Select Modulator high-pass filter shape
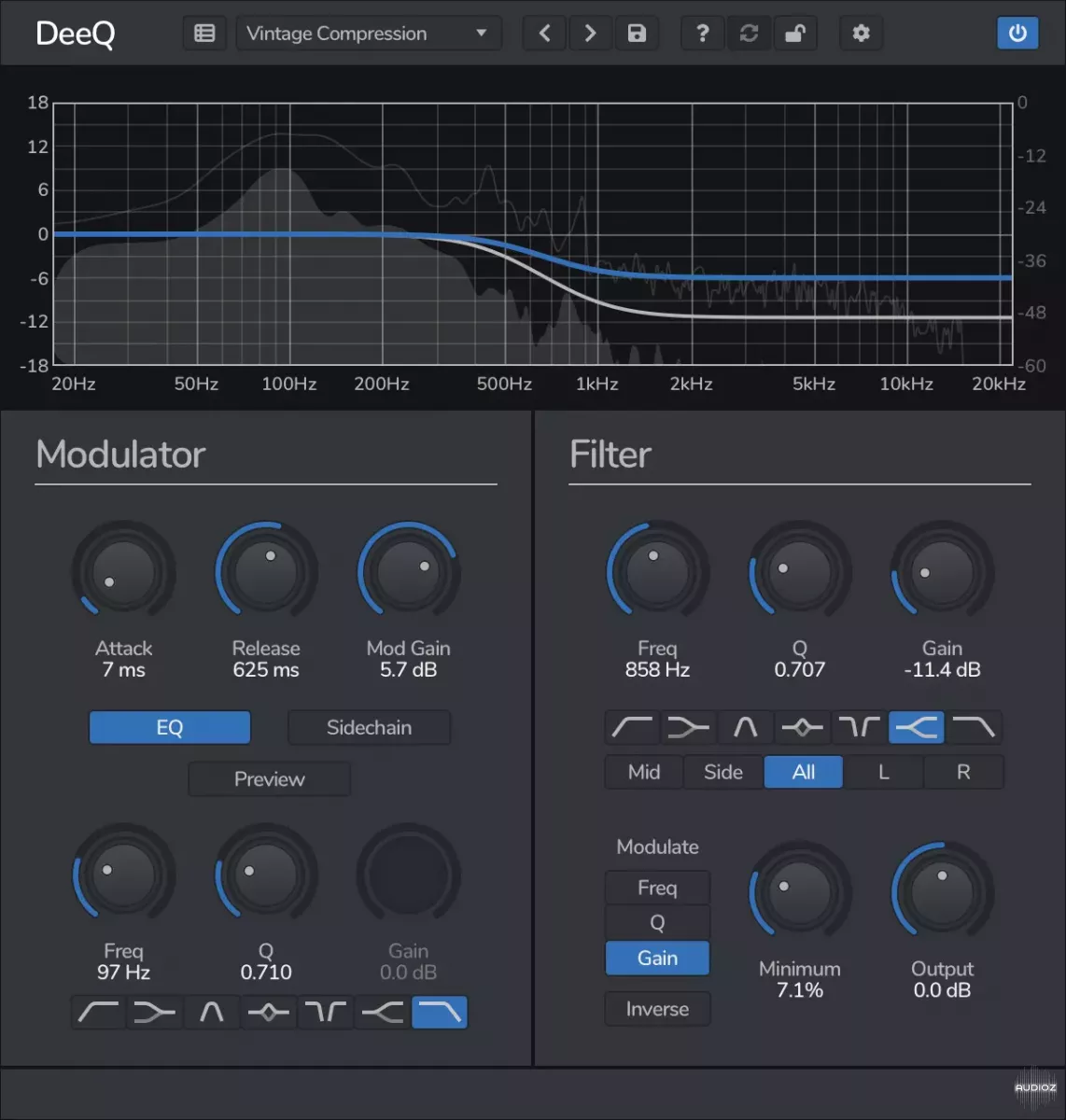This screenshot has width=1066, height=1120. click(x=98, y=1012)
